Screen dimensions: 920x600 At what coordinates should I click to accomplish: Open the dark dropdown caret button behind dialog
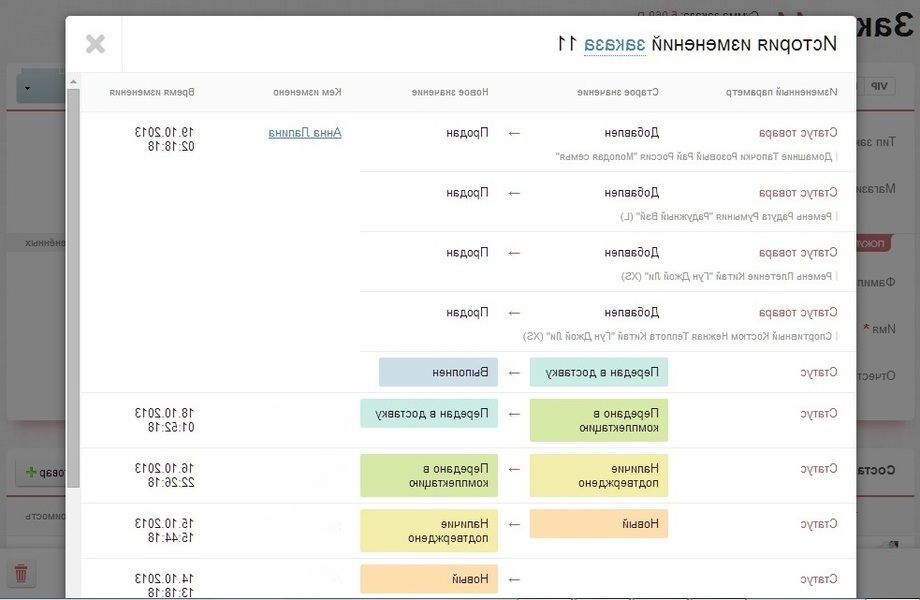tap(27, 88)
